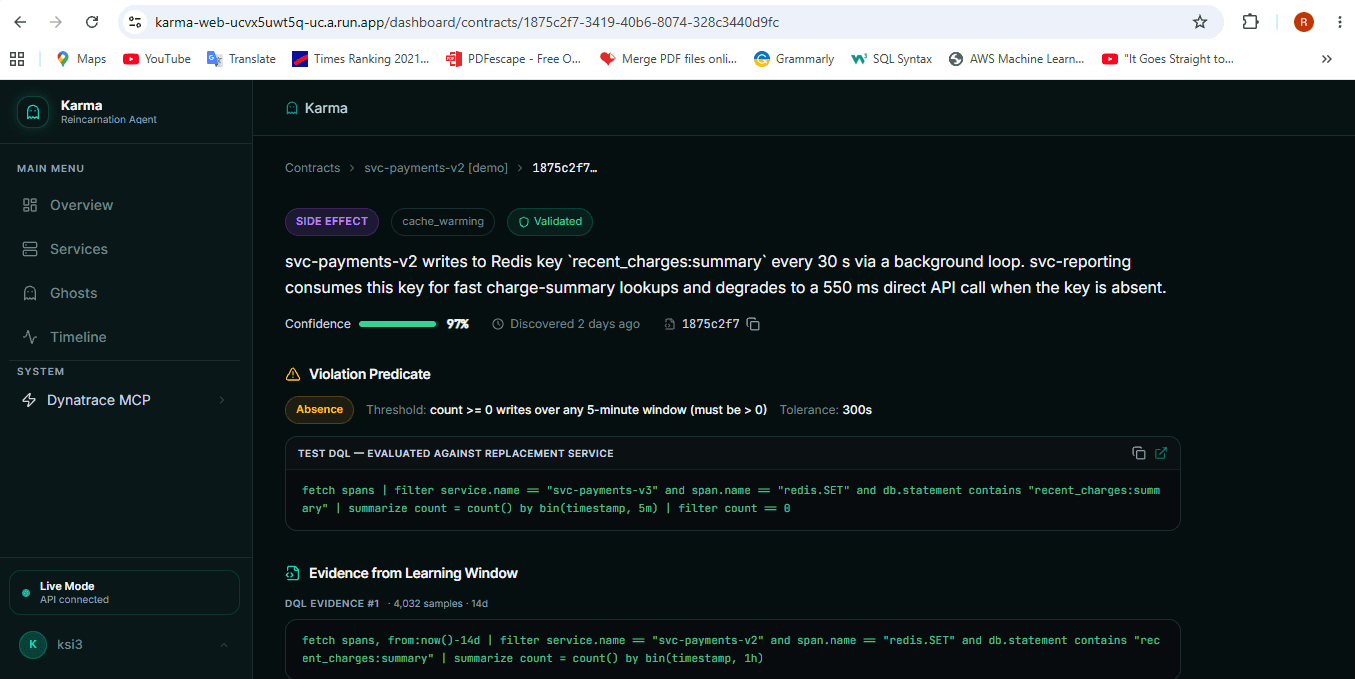Open Timeline page in sidebar
1355x679 pixels.
125,337
